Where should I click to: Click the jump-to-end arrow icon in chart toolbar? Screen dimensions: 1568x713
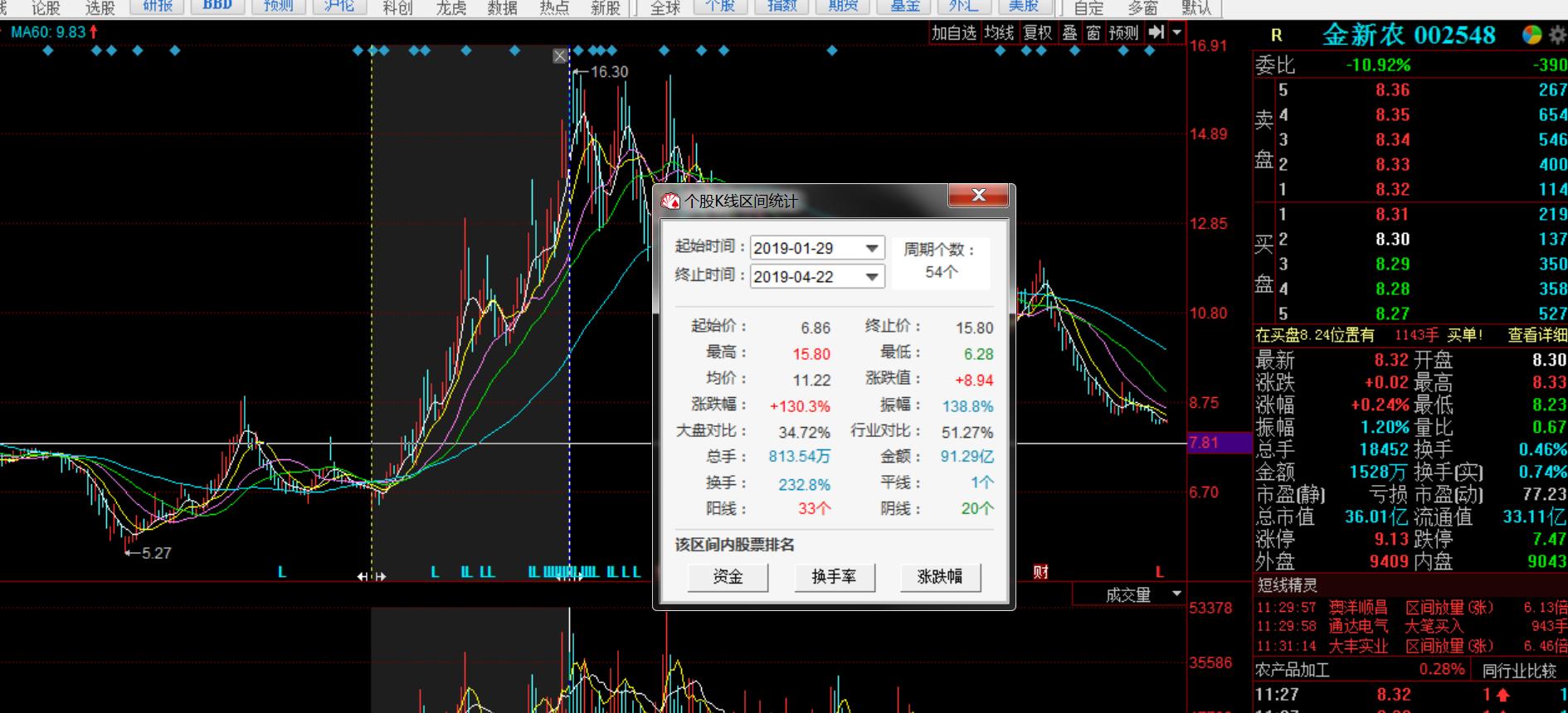click(x=1157, y=32)
